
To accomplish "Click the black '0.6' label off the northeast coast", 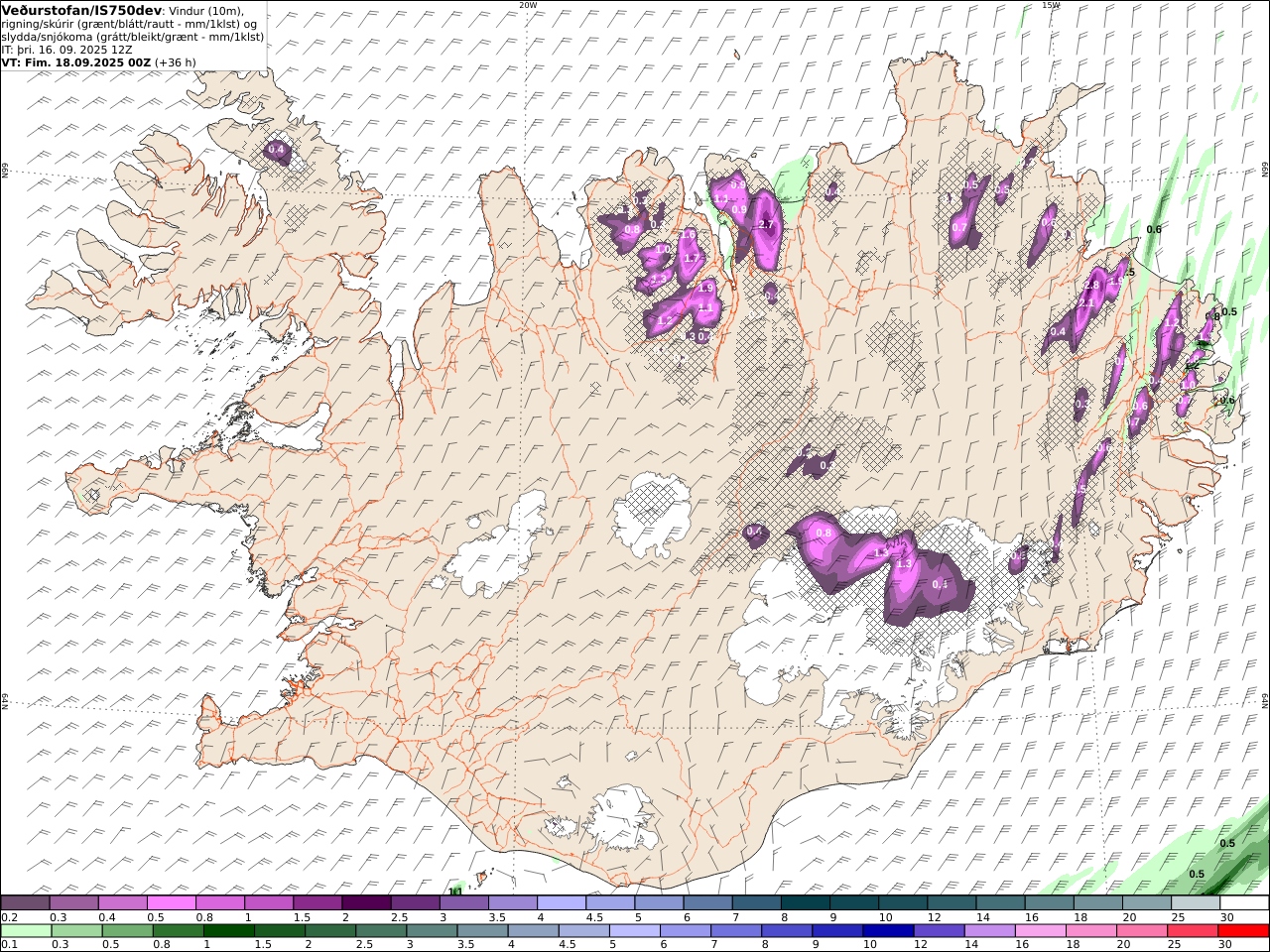I will point(1154,230).
